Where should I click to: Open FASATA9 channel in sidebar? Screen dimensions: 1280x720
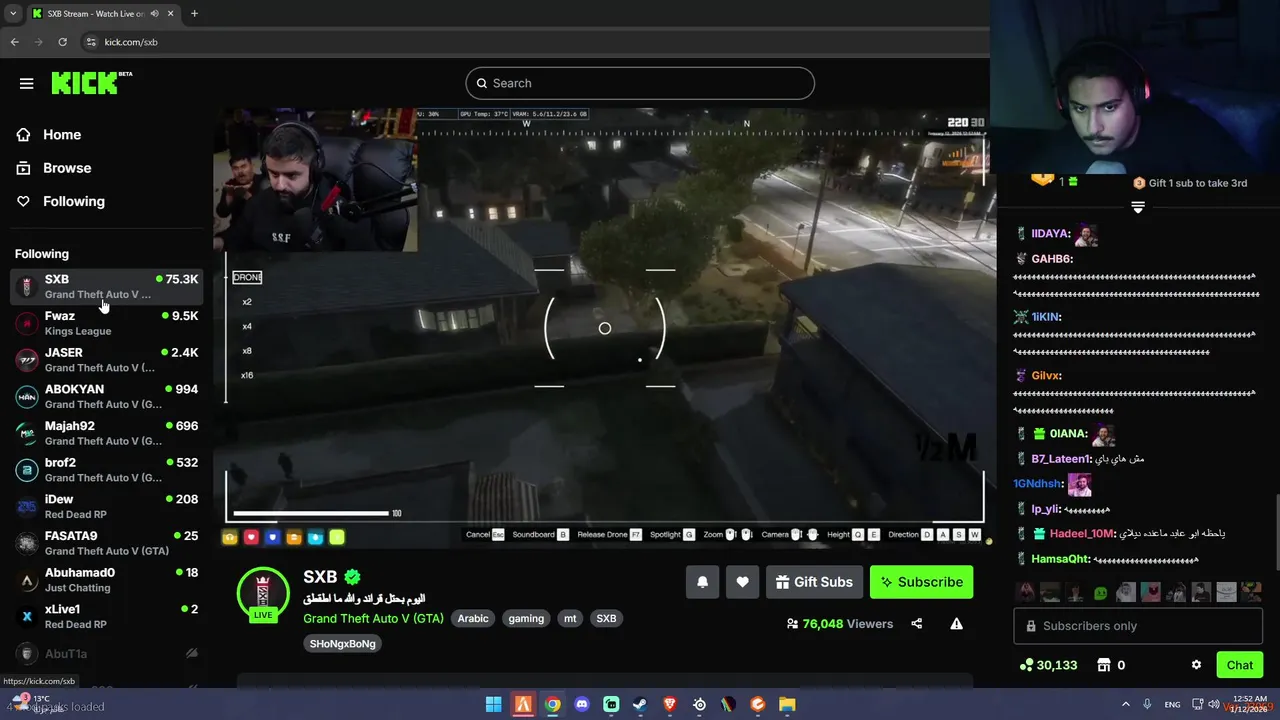[x=107, y=543]
